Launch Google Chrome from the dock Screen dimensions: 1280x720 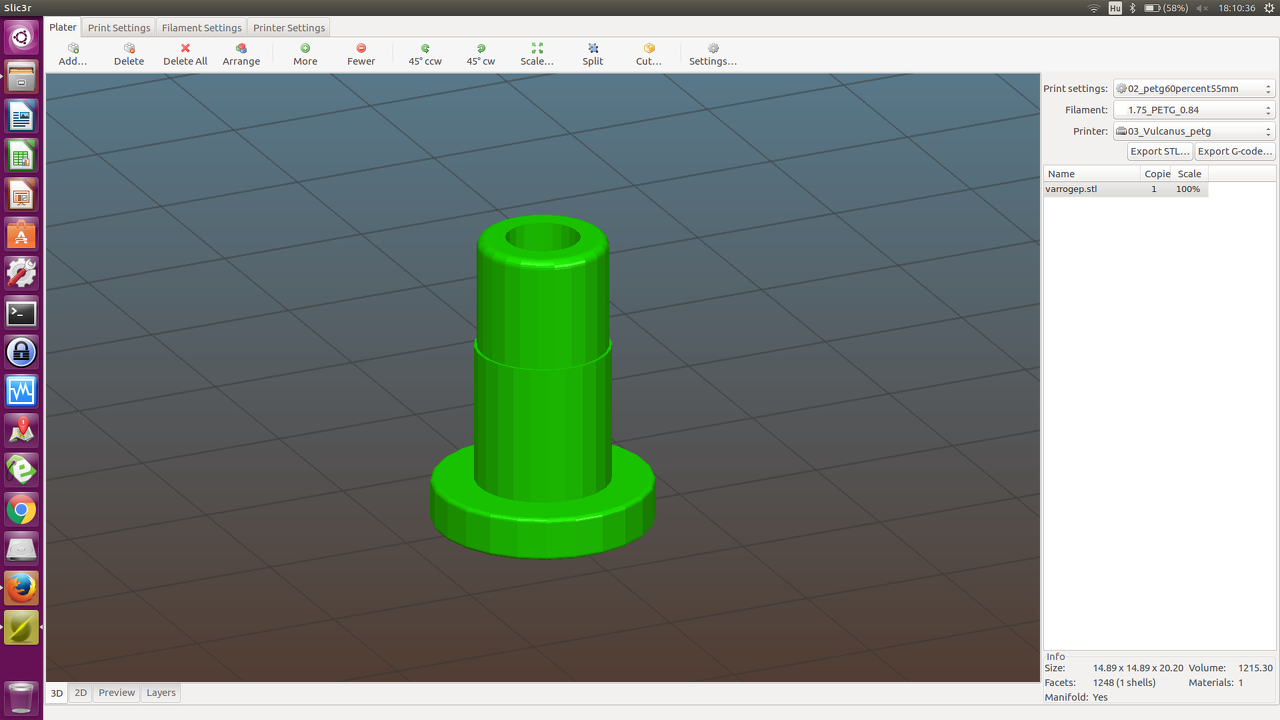click(21, 510)
